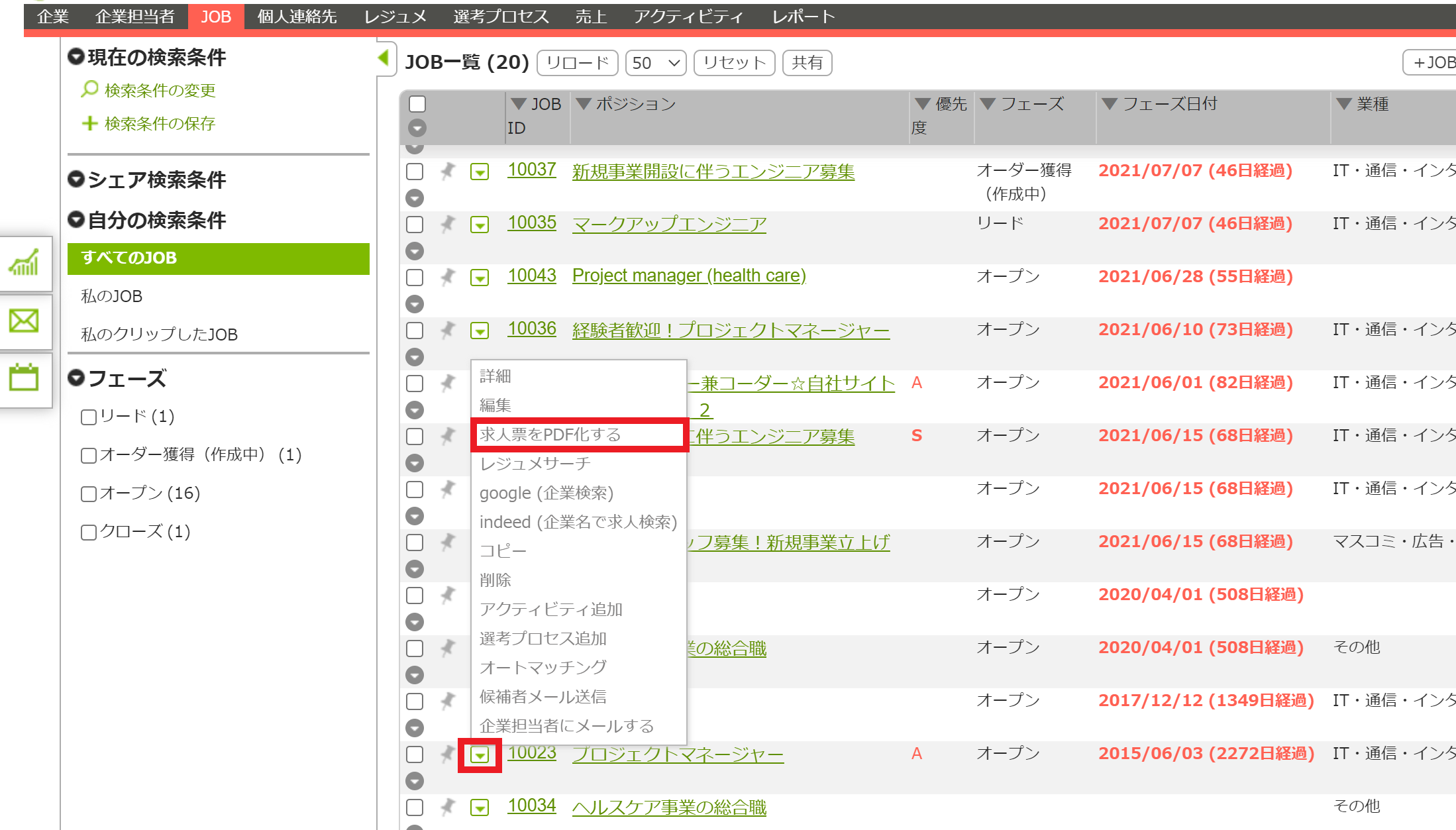Check the リード phase filter checkbox
This screenshot has width=1456, height=830.
tap(88, 417)
